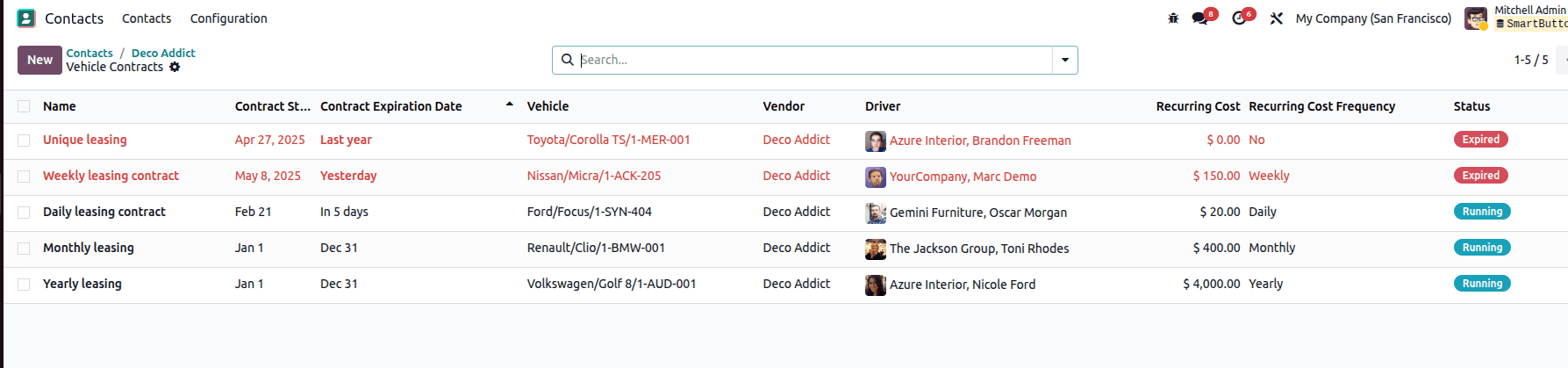This screenshot has width=1568, height=368.
Task: Open the gear actions next to Vehicle Contracts
Action: (175, 67)
